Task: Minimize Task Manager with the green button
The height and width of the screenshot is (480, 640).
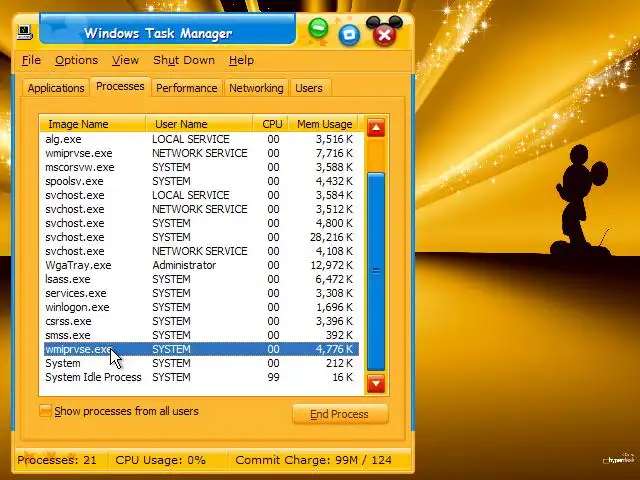Action: tap(318, 28)
